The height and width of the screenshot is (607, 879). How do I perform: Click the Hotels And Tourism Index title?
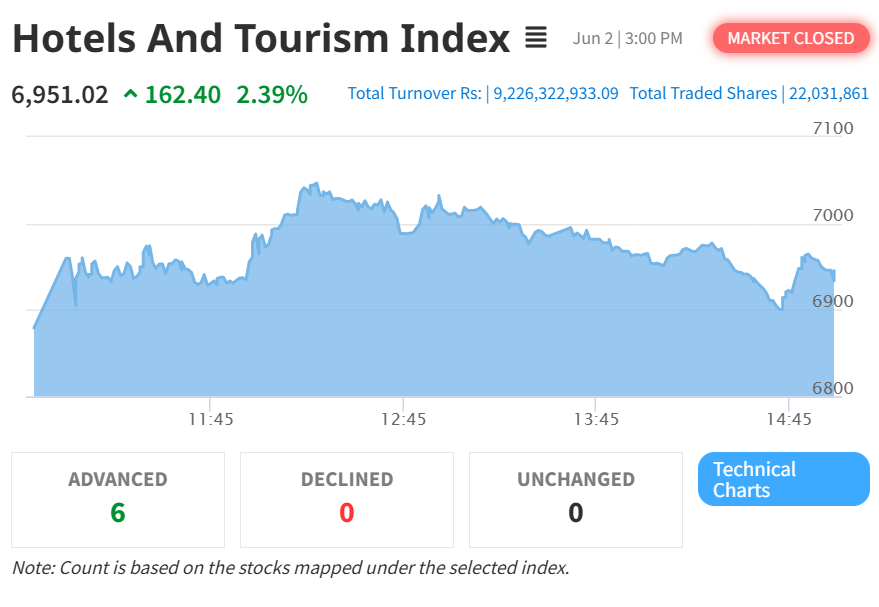pyautogui.click(x=261, y=38)
